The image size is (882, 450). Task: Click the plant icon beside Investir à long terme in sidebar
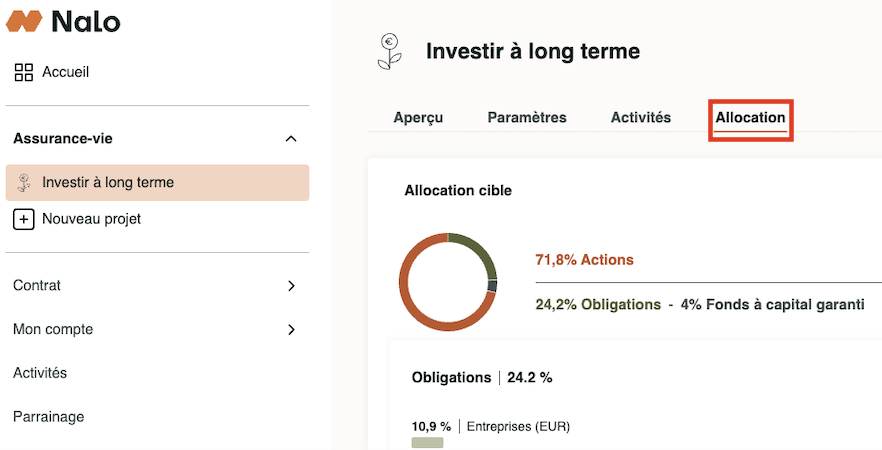tap(24, 183)
